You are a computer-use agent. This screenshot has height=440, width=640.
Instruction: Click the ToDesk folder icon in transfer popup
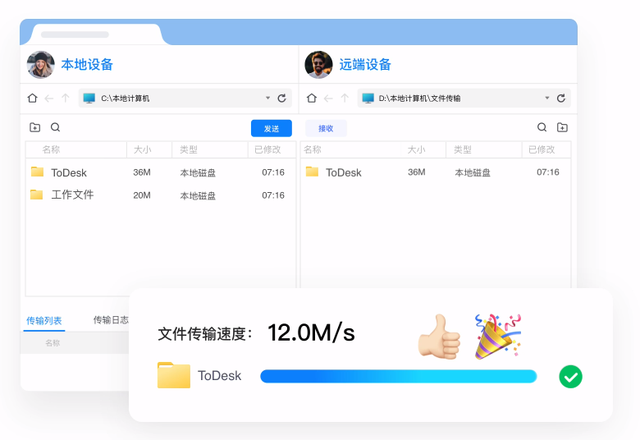coord(174,375)
